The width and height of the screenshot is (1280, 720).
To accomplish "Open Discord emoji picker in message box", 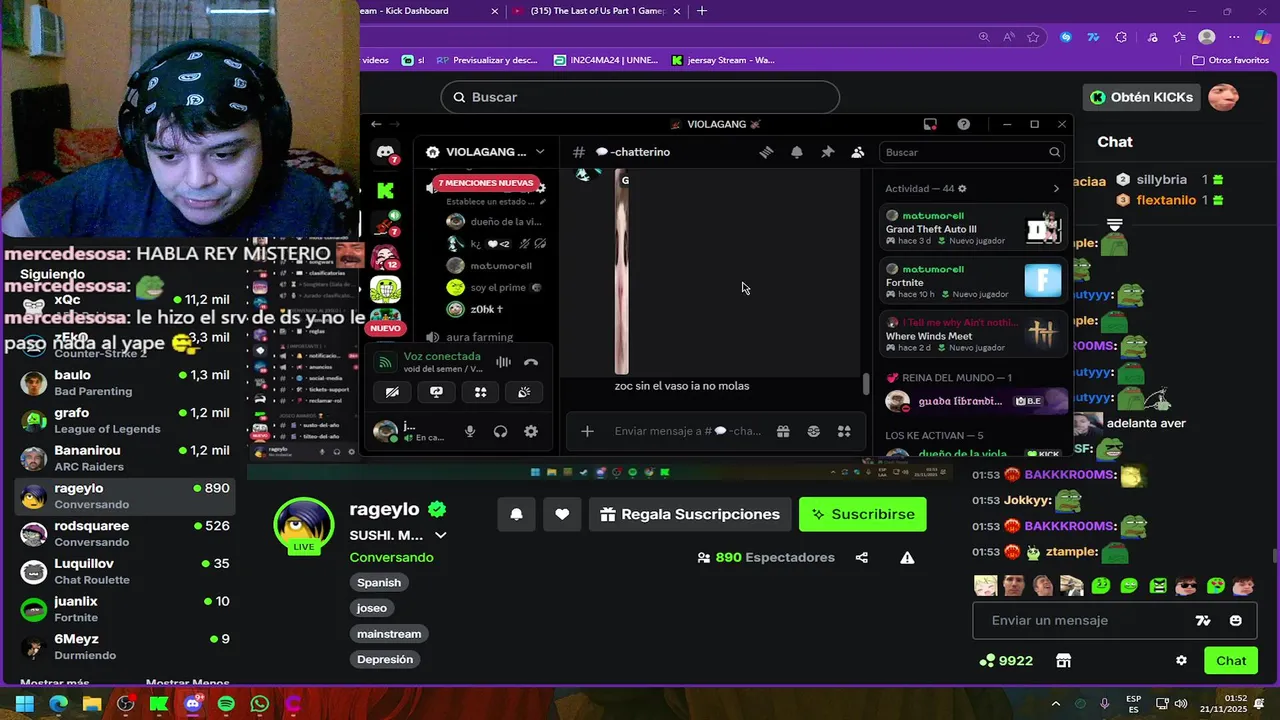I will (813, 431).
